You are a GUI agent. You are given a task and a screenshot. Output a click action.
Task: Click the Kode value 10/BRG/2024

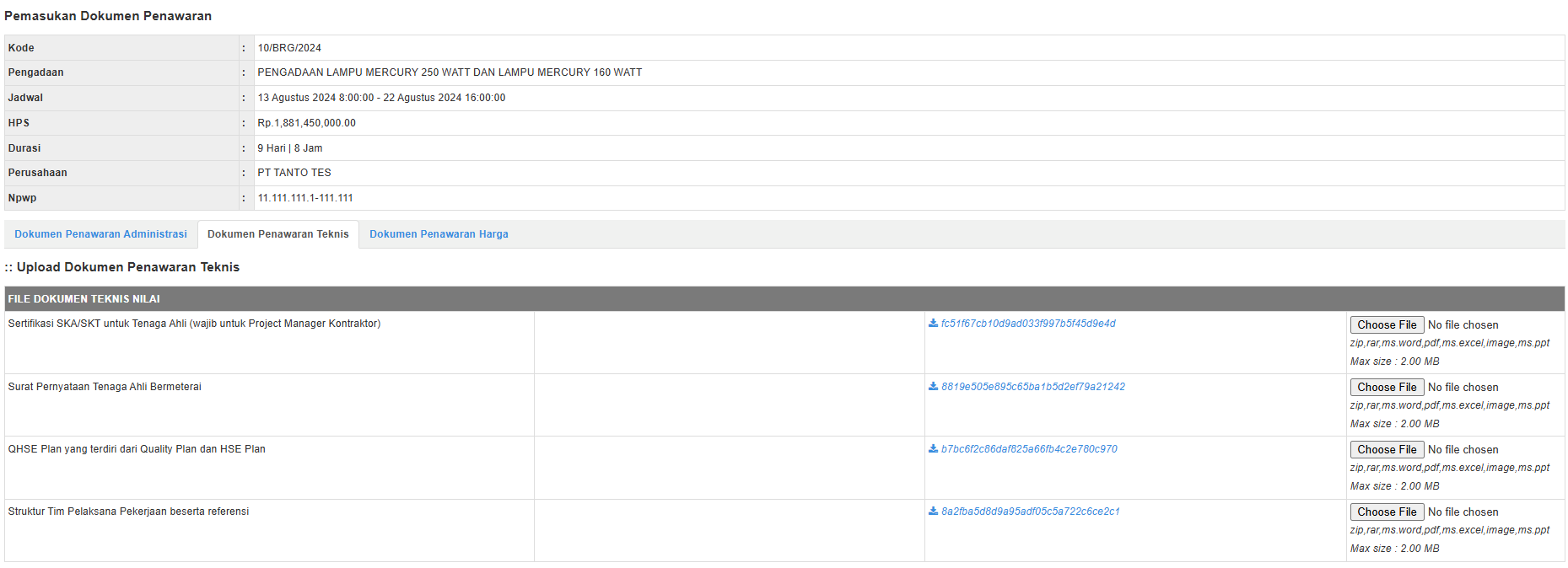click(x=289, y=48)
